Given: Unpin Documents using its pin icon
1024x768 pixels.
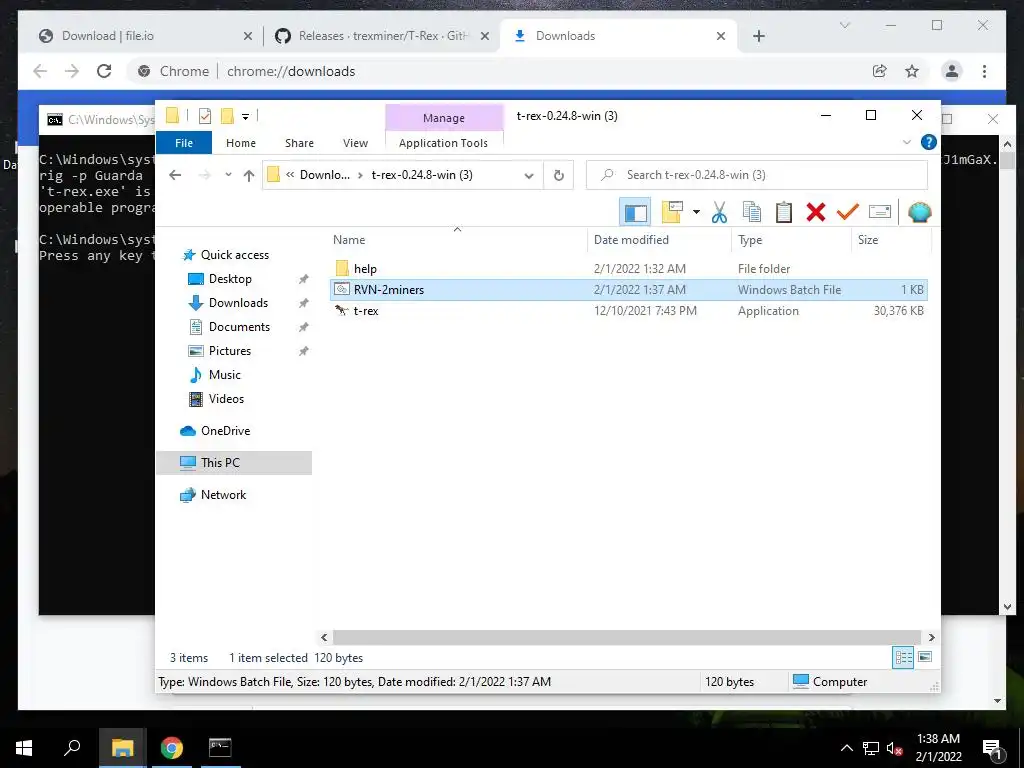Looking at the screenshot, I should pyautogui.click(x=303, y=327).
